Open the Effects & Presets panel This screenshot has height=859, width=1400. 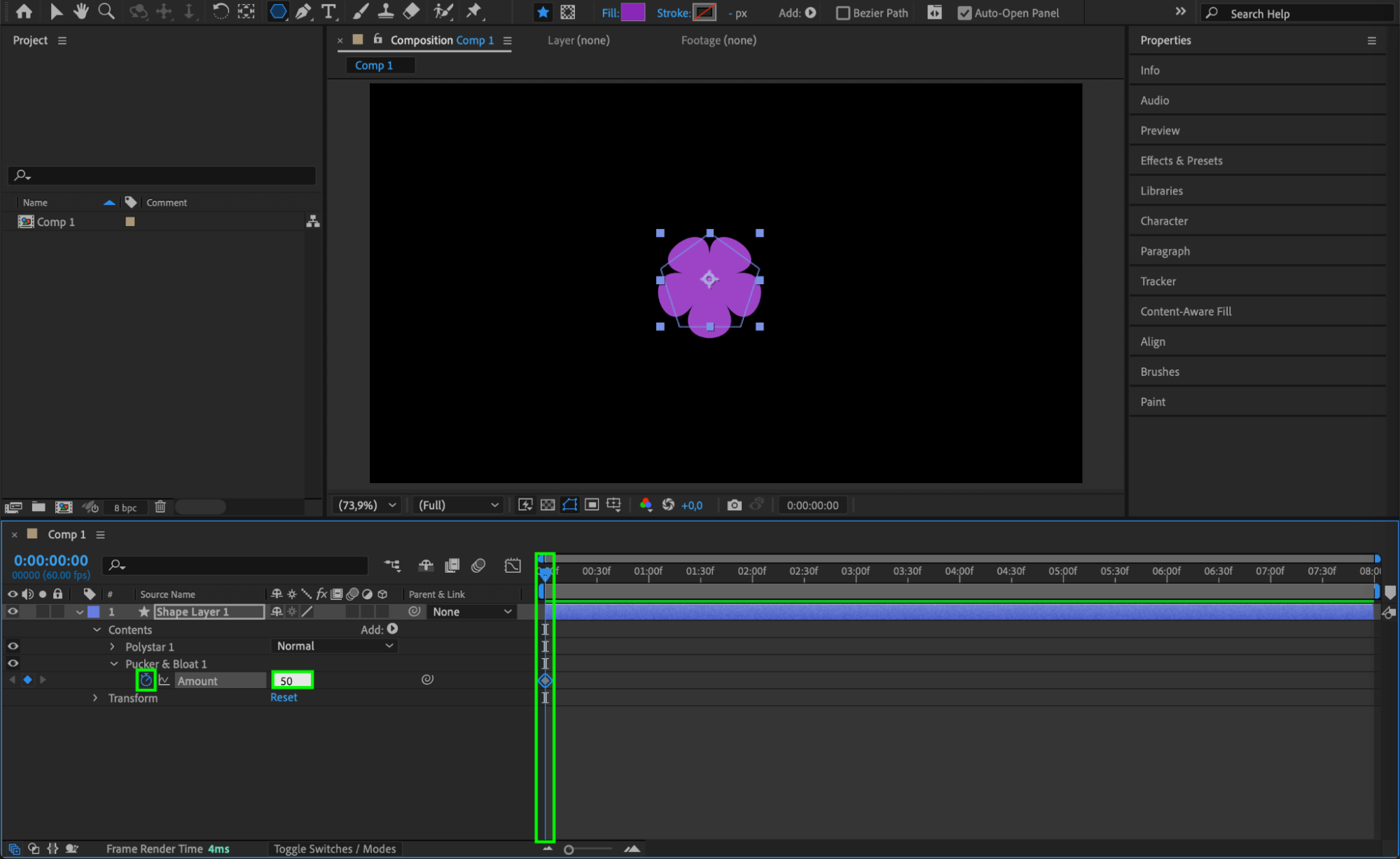(1181, 161)
